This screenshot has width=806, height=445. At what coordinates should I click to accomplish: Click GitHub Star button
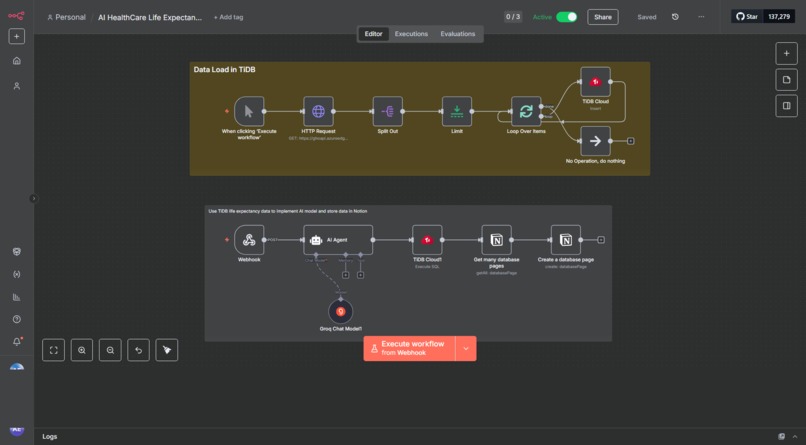(747, 16)
